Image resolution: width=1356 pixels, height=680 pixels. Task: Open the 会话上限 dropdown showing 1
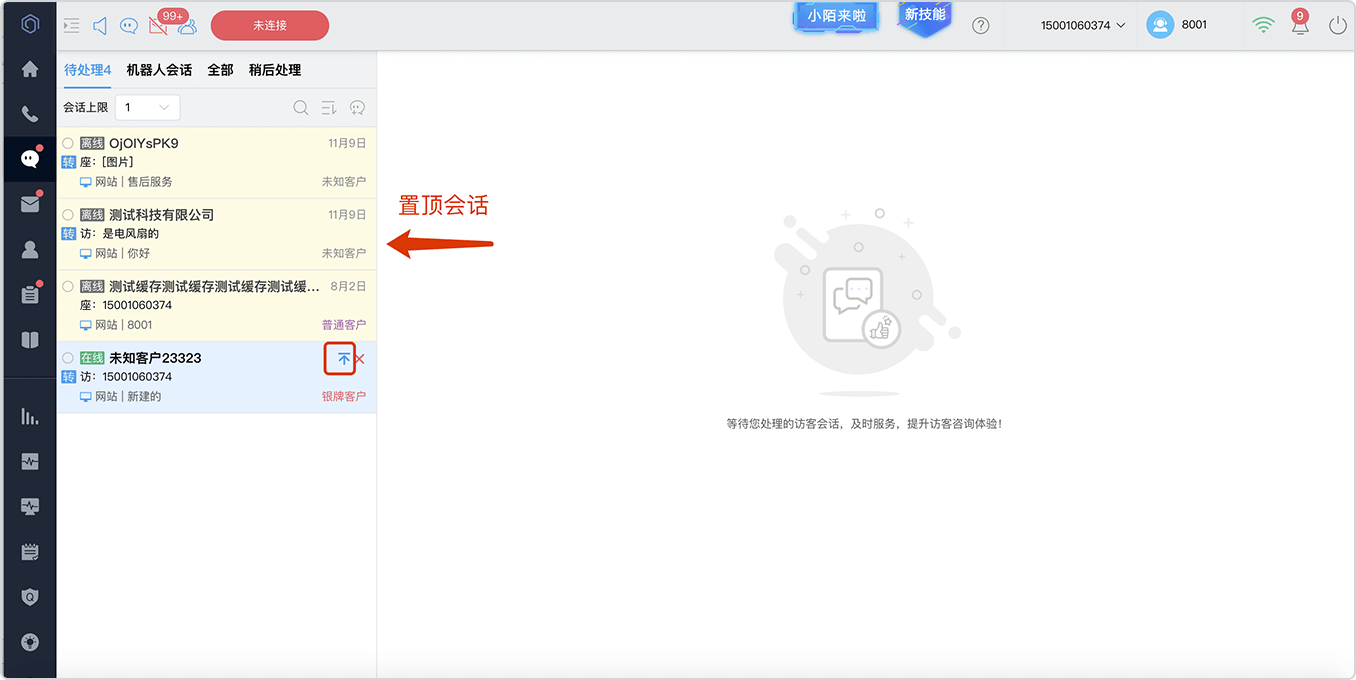point(148,107)
